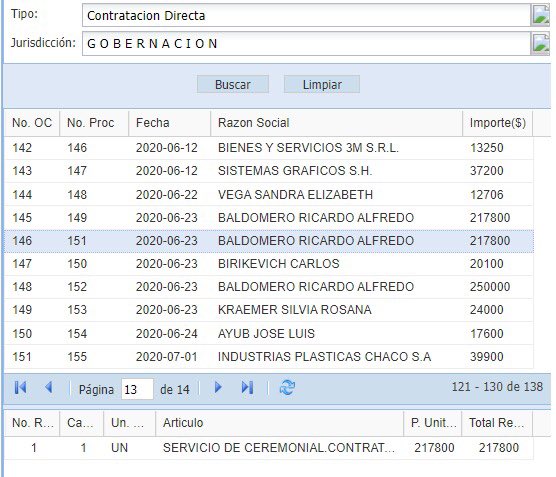Image resolution: width=556 pixels, height=477 pixels.
Task: Click importe value 37200
Action: pos(486,171)
